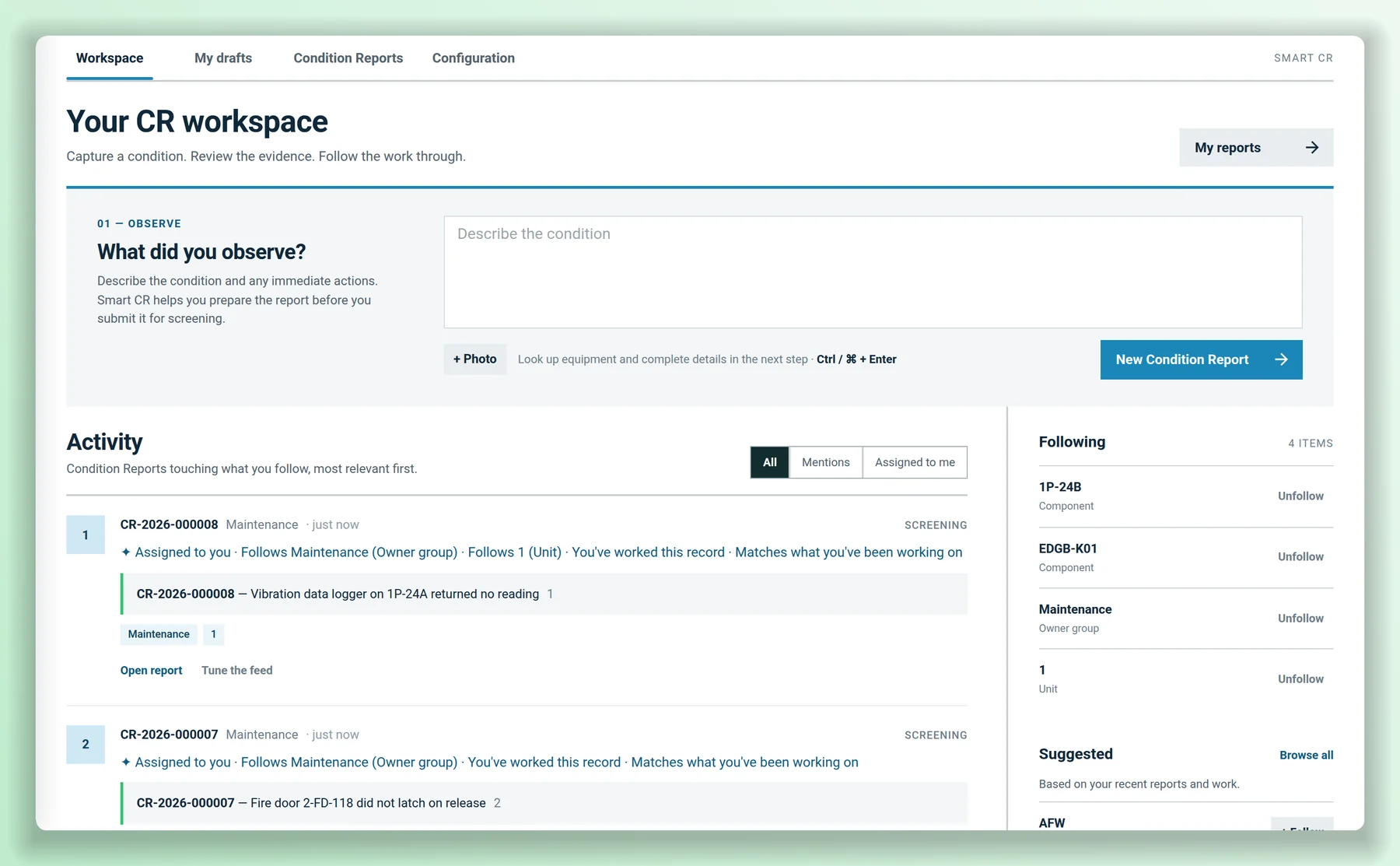Click the Maintenance tag chip under CR-2026-000008

(x=159, y=634)
